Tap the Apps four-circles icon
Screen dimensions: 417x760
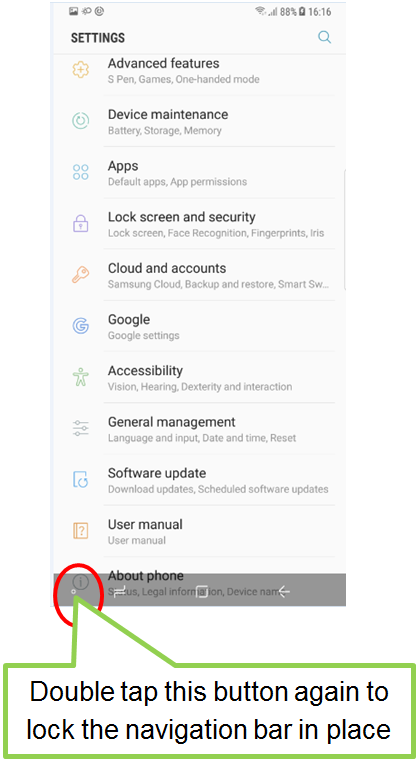pos(80,172)
